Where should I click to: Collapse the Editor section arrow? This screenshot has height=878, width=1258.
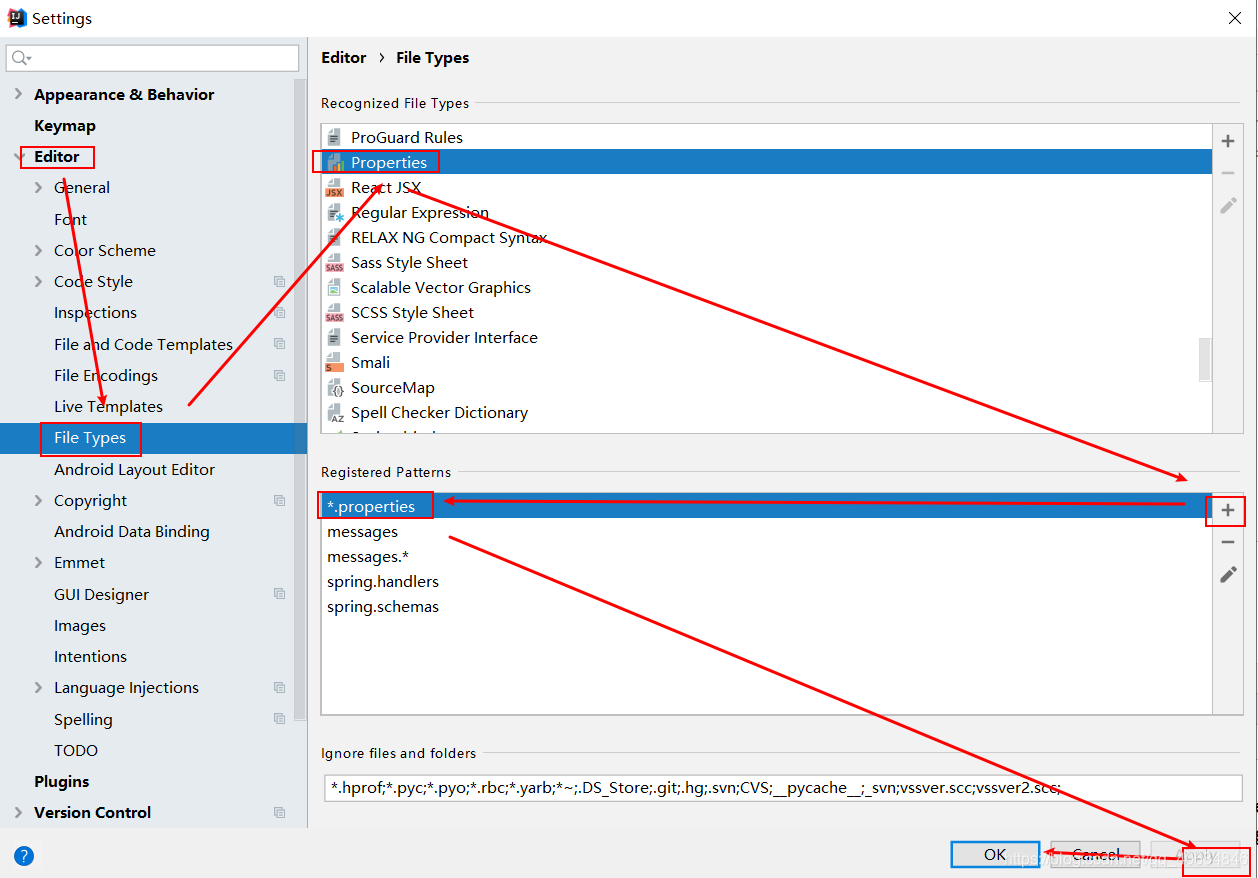point(18,157)
